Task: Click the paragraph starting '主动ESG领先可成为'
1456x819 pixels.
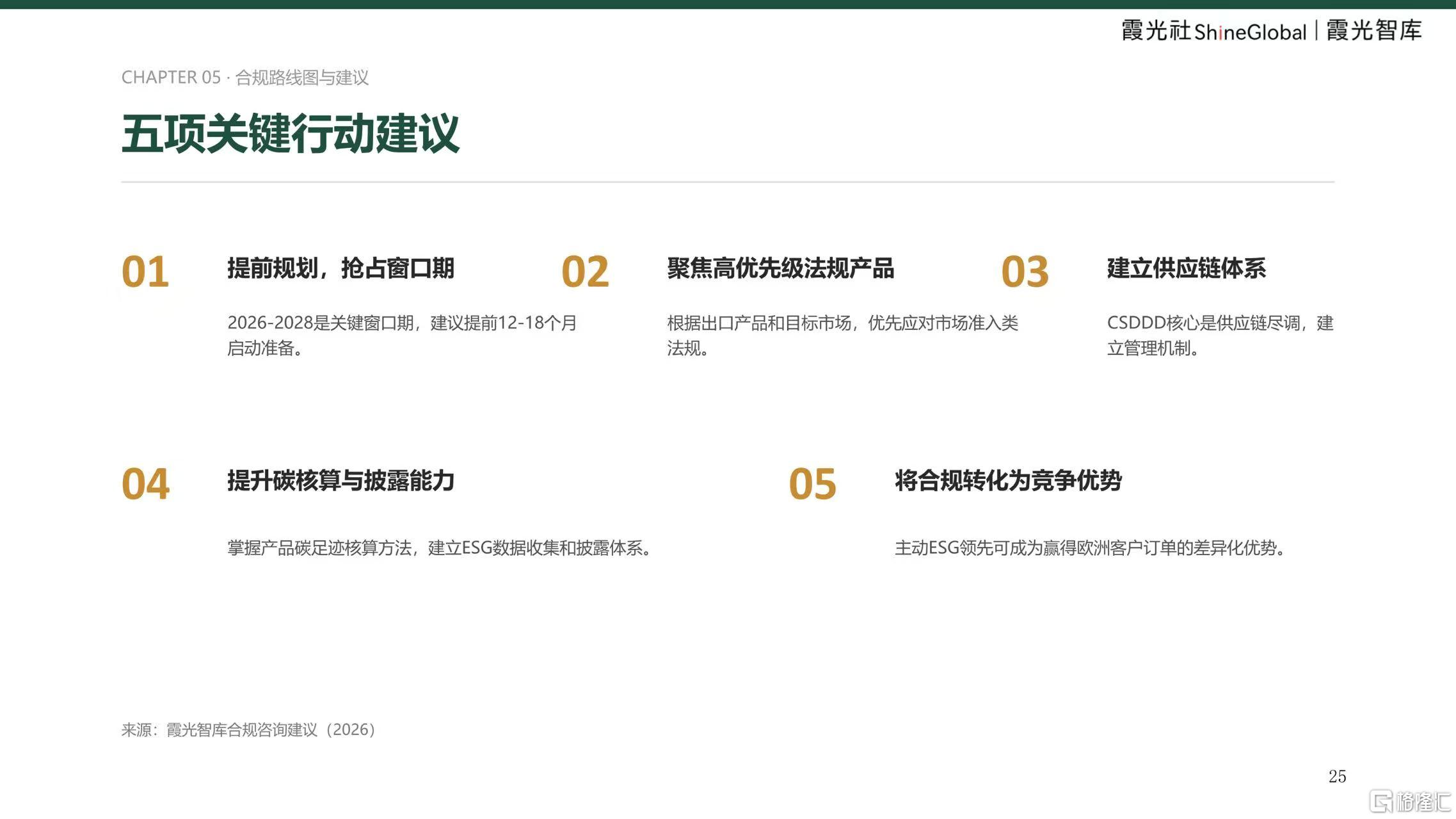Action: click(1091, 548)
